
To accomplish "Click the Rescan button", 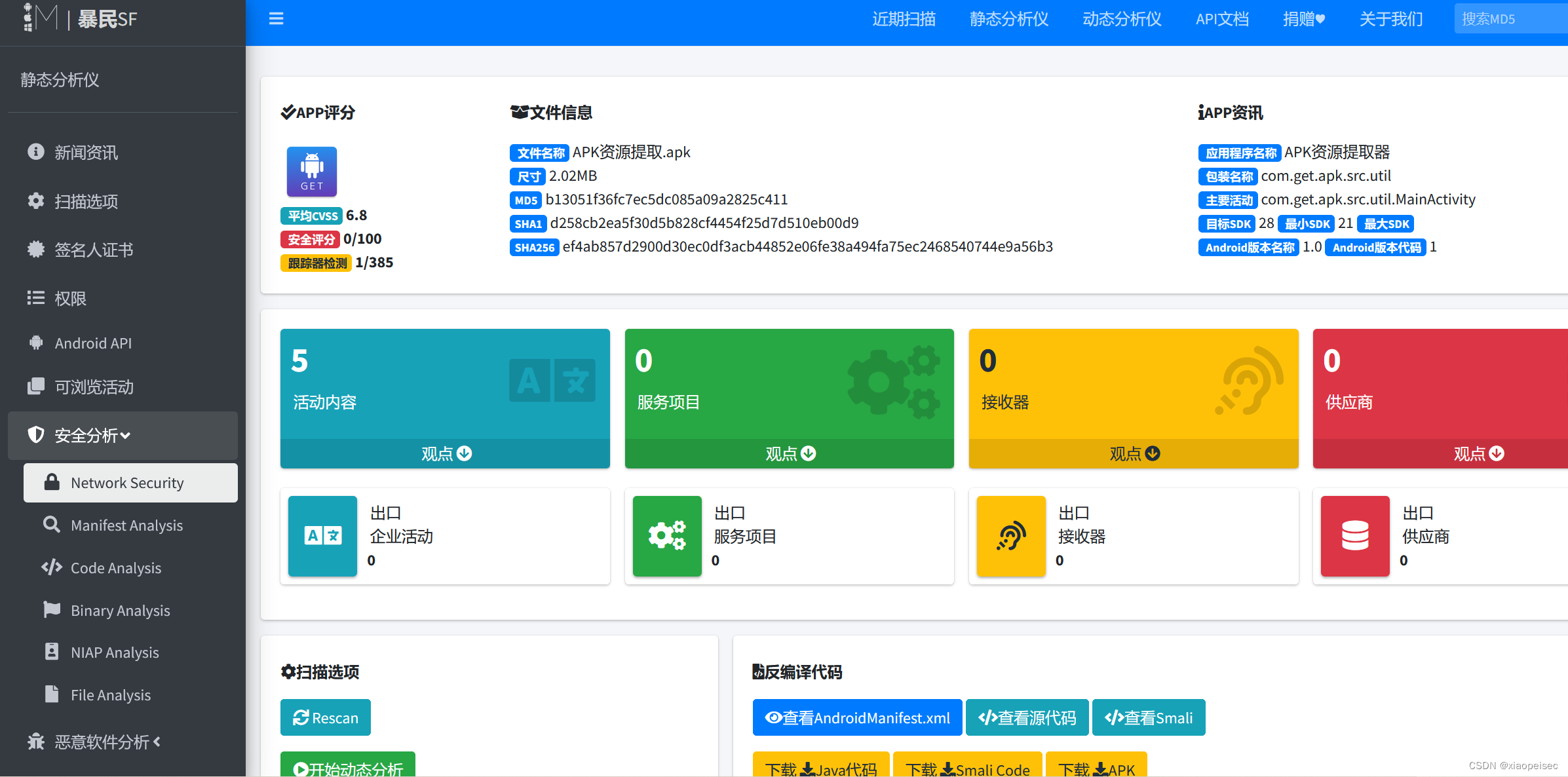I will (x=326, y=717).
